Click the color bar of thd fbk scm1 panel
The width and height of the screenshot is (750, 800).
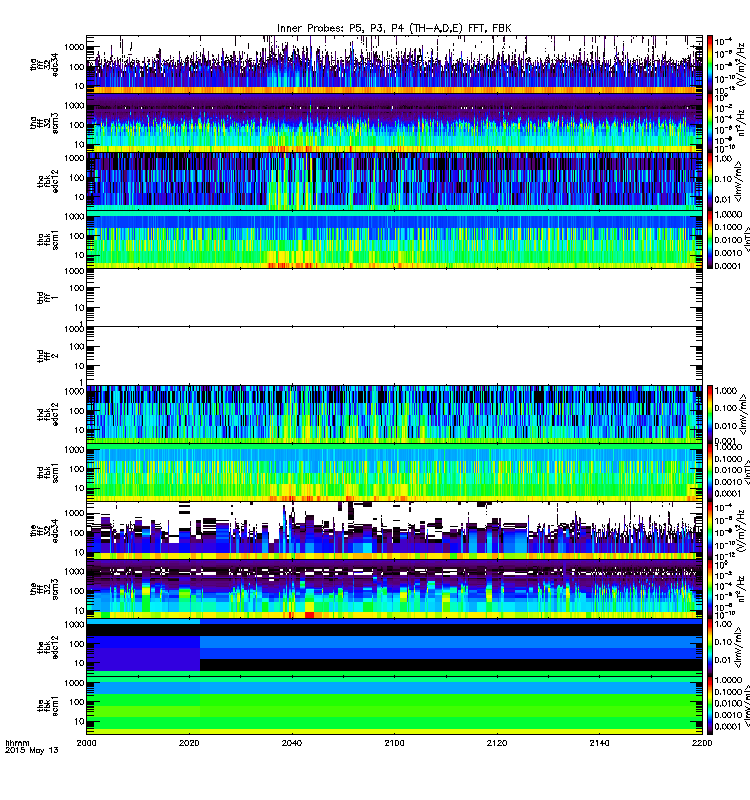[x=710, y=472]
